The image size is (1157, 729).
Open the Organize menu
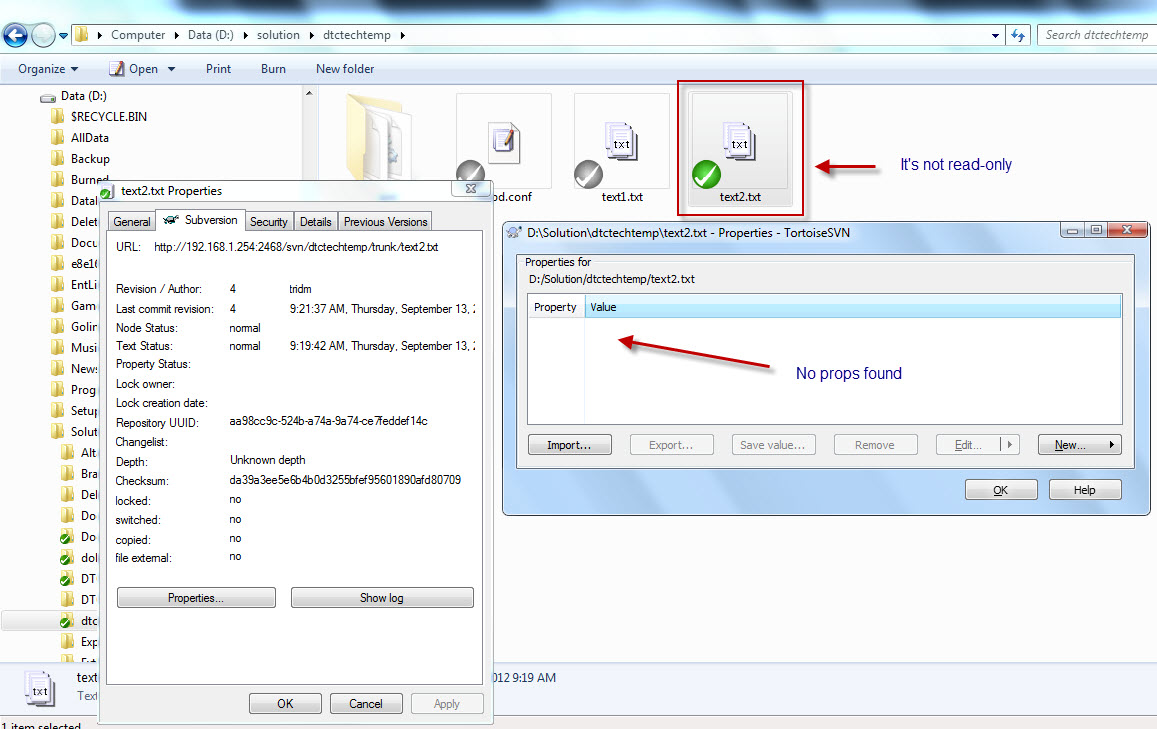click(x=48, y=69)
